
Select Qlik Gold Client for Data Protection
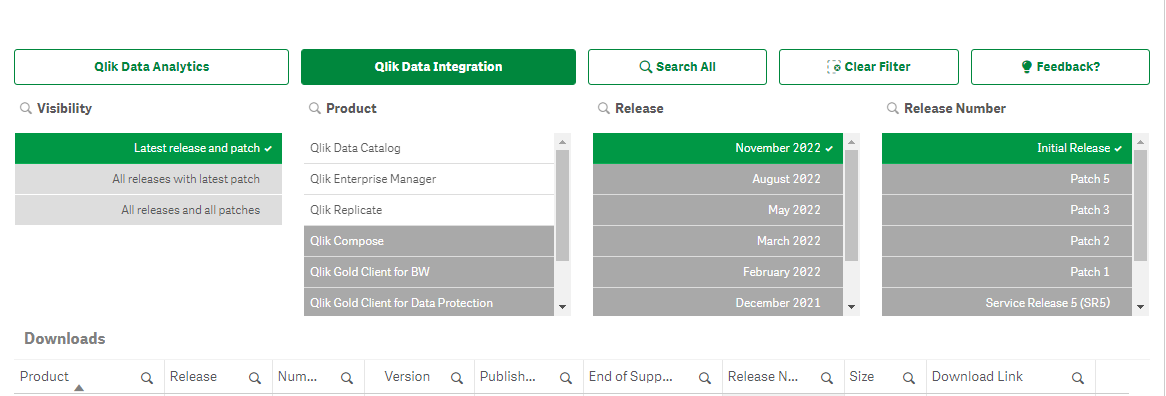click(429, 302)
